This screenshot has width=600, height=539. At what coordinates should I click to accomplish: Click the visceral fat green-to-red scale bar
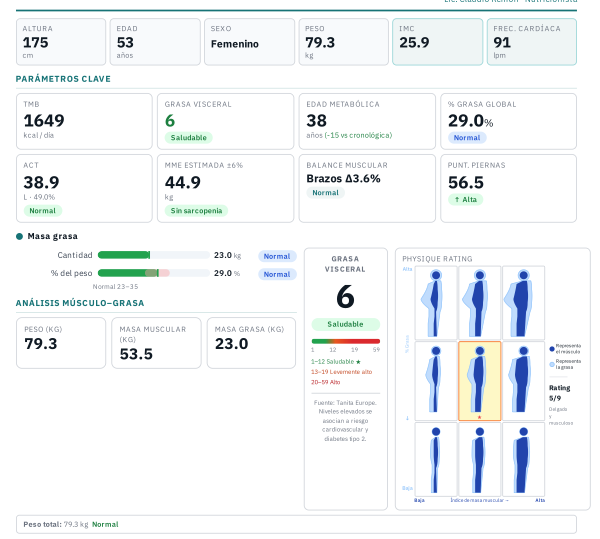[x=346, y=341]
